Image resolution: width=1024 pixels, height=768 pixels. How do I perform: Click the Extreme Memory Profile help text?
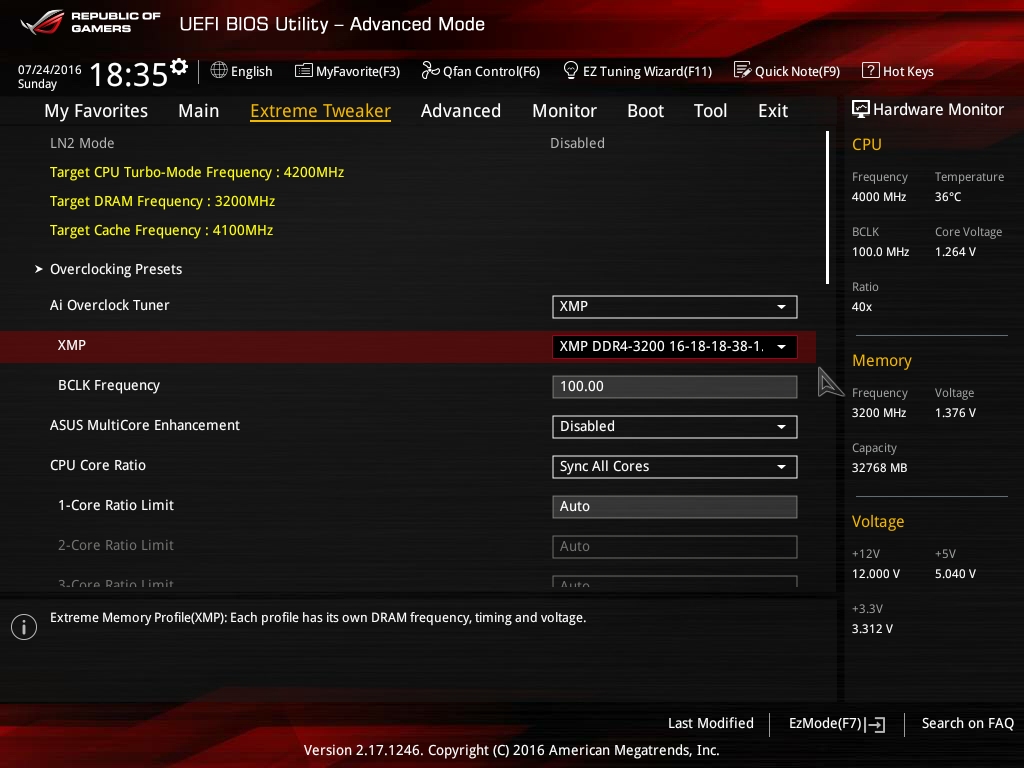tap(318, 618)
